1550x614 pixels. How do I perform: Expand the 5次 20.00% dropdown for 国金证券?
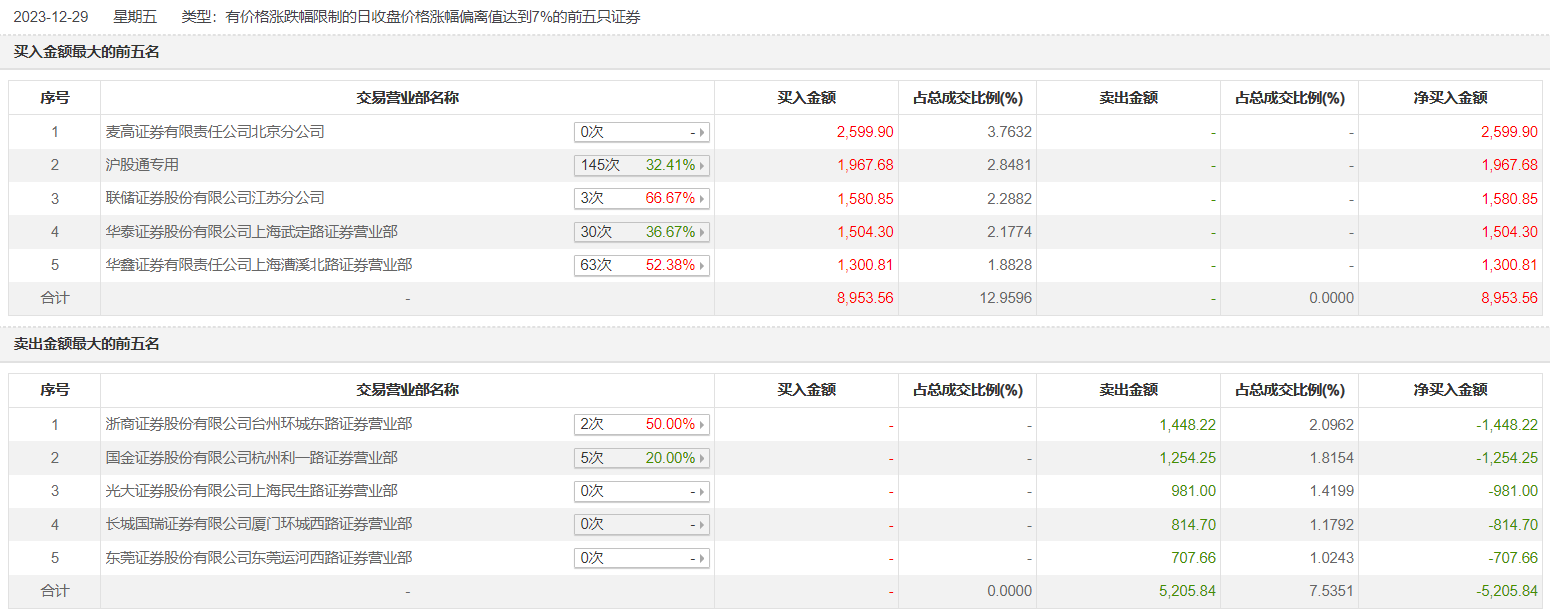click(642, 458)
